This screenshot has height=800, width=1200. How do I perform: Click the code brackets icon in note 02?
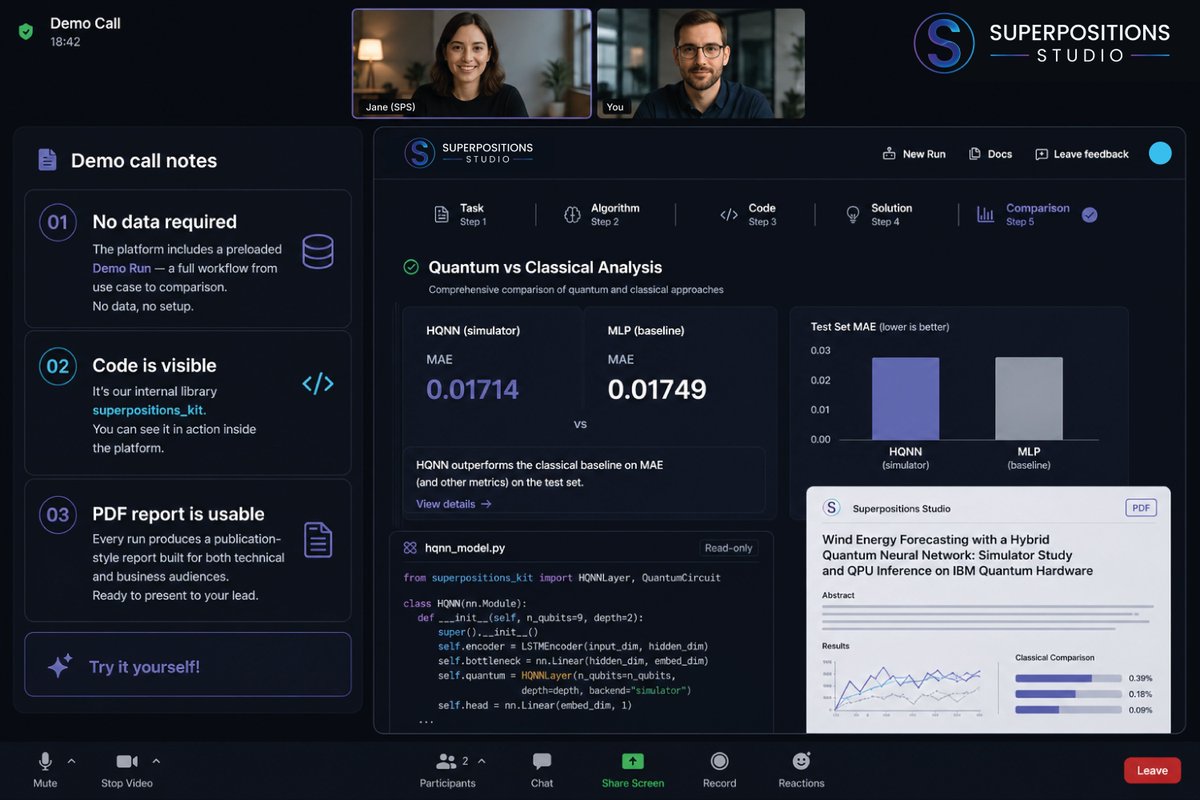tap(318, 383)
